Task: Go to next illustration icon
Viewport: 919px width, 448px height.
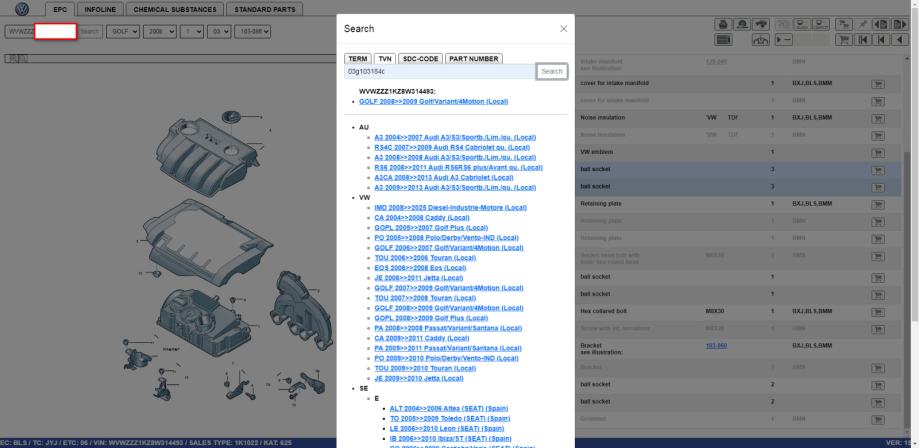Action: click(x=900, y=25)
